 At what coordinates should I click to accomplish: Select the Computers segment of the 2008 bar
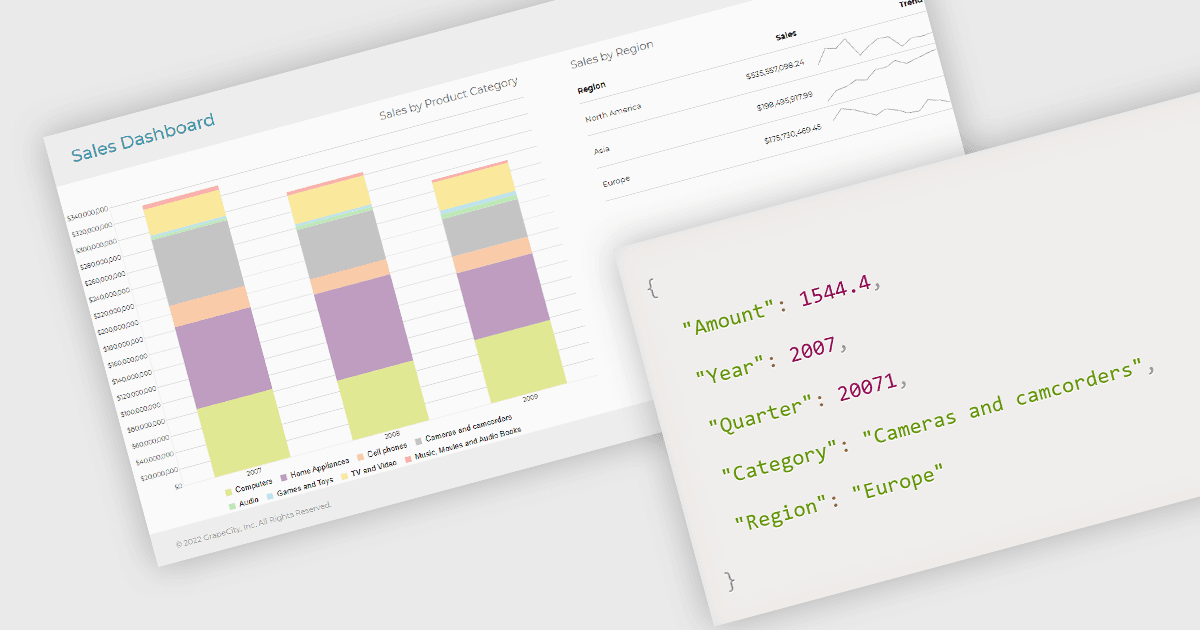[381, 399]
